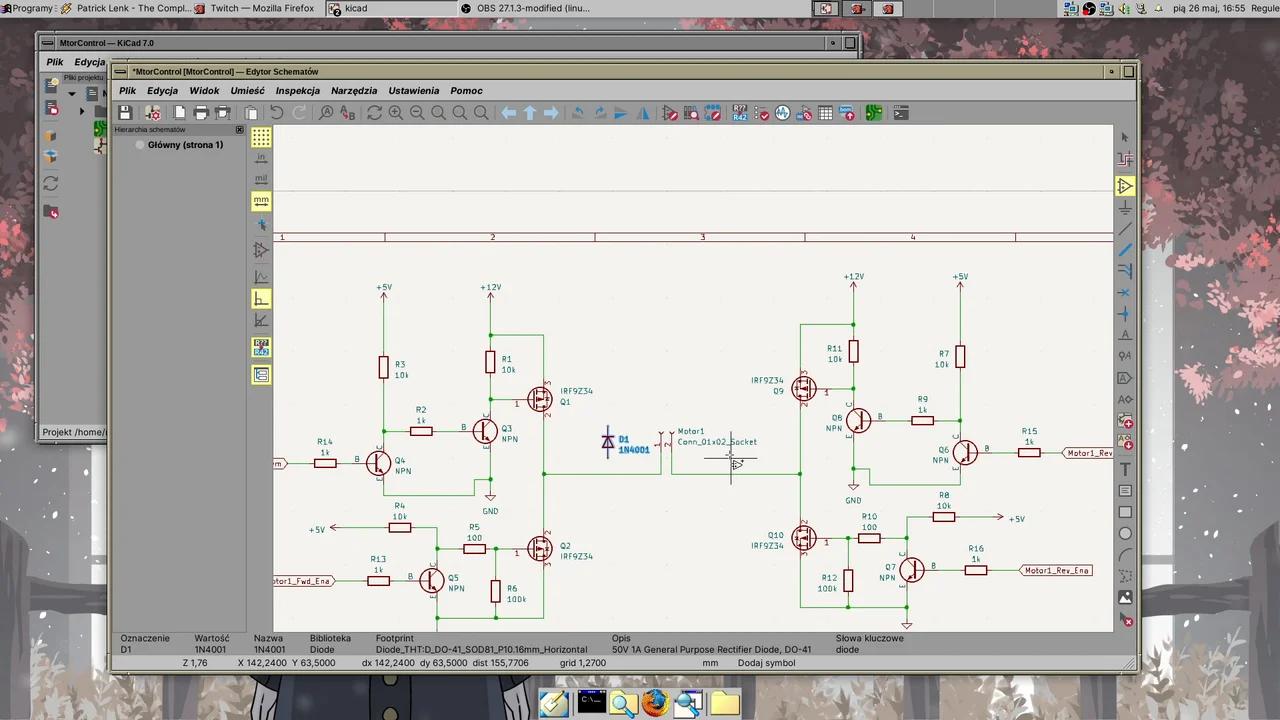The height and width of the screenshot is (720, 1280).
Task: Click Undo in the top toolbar
Action: (276, 112)
